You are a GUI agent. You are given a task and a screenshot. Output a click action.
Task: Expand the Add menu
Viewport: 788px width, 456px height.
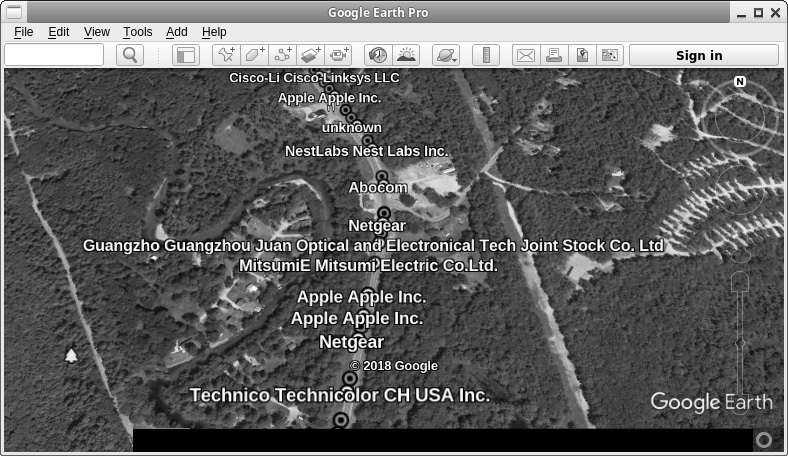point(176,32)
